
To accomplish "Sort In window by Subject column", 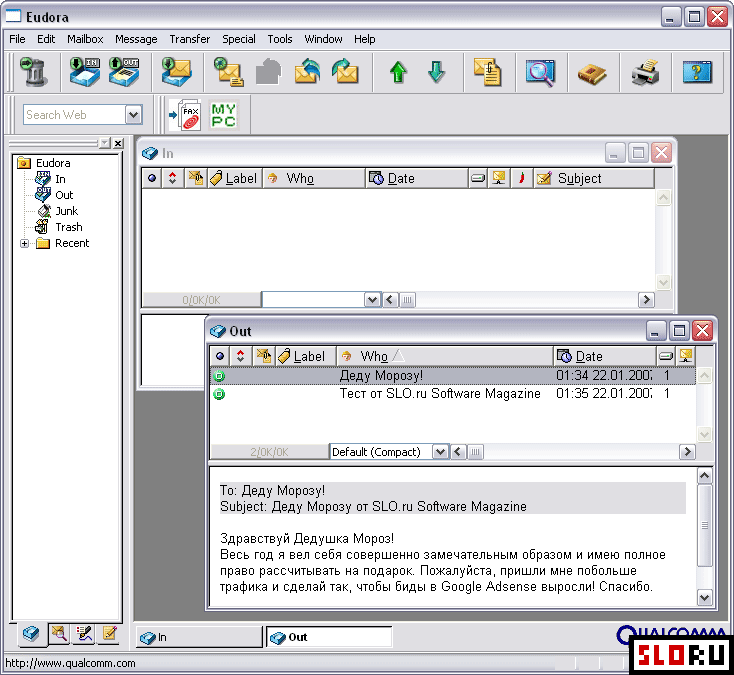I will pos(594,178).
